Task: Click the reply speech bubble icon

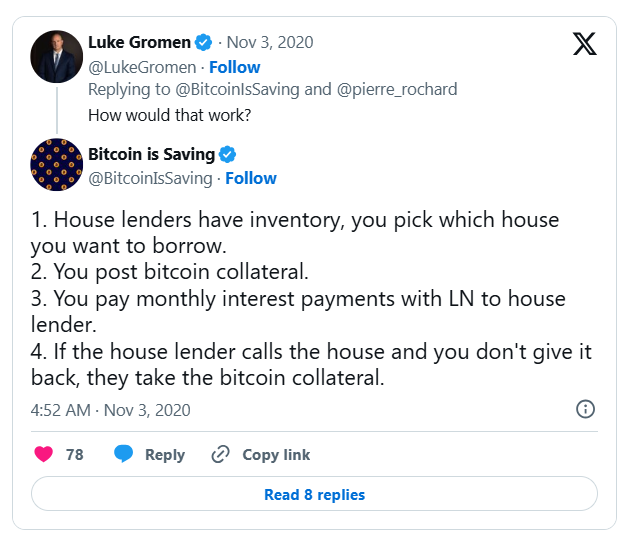Action: coord(124,454)
